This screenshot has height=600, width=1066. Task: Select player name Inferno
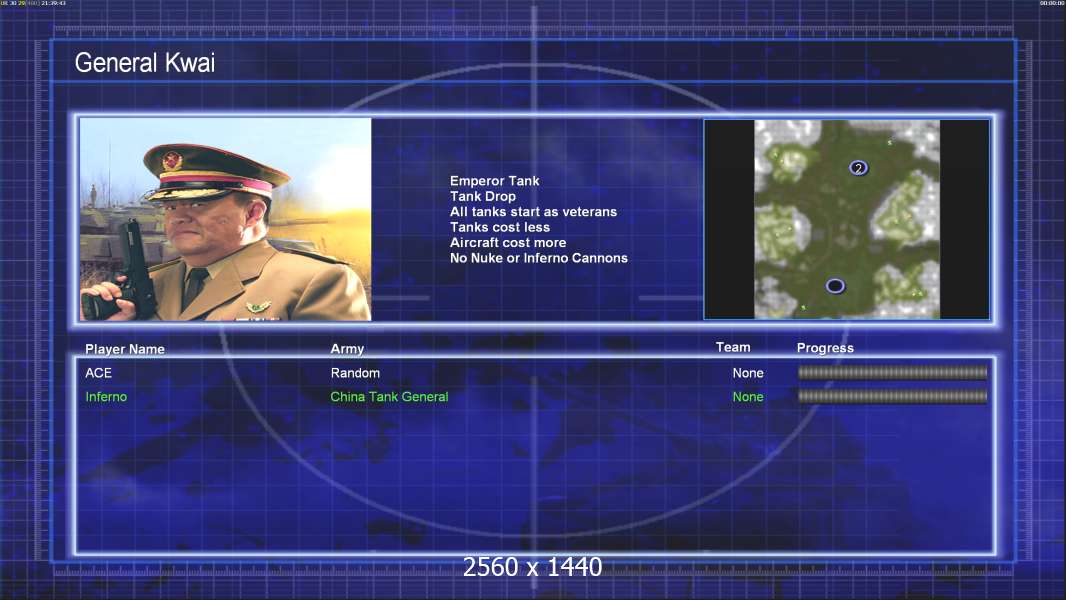[x=106, y=397]
